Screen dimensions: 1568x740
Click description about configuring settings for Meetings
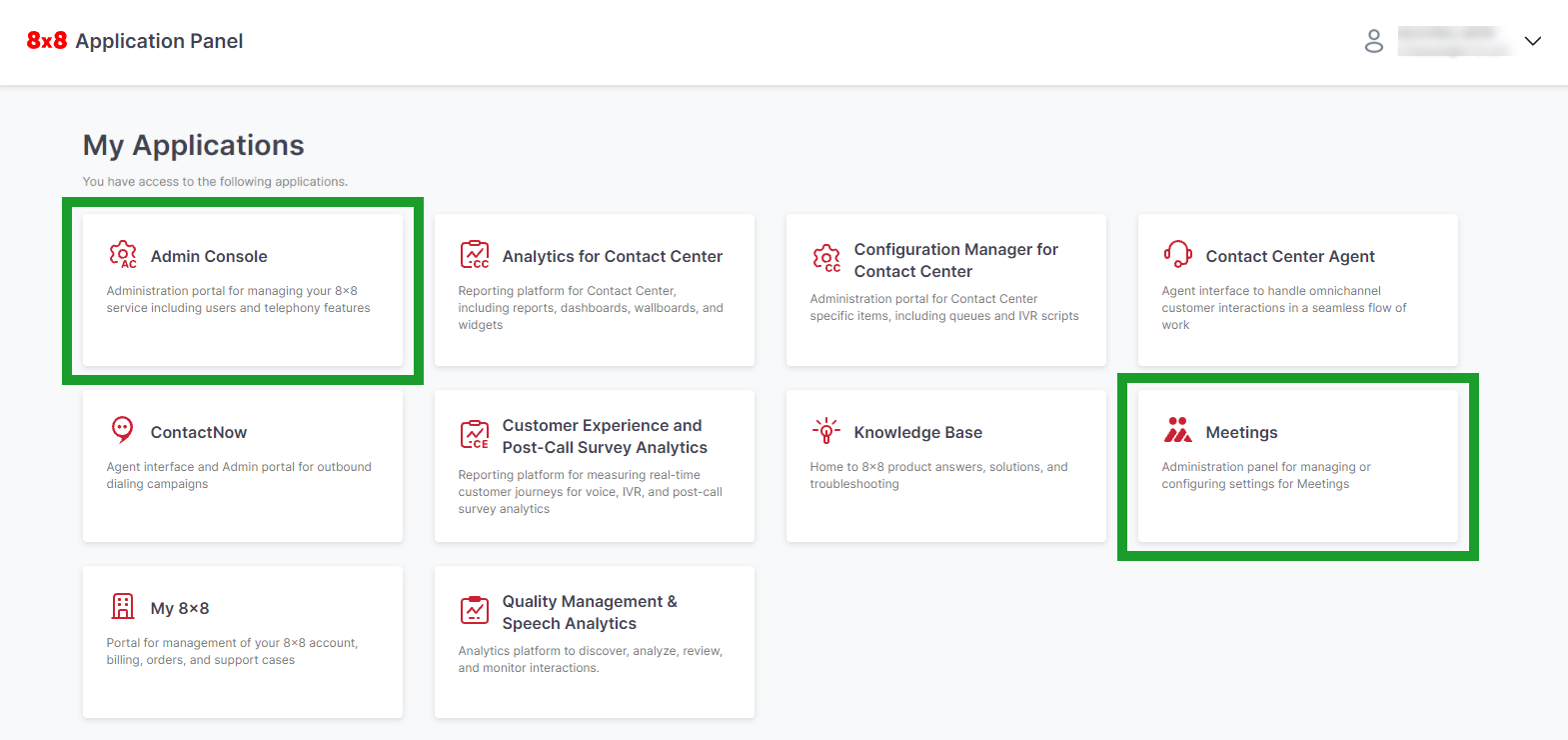click(1266, 475)
